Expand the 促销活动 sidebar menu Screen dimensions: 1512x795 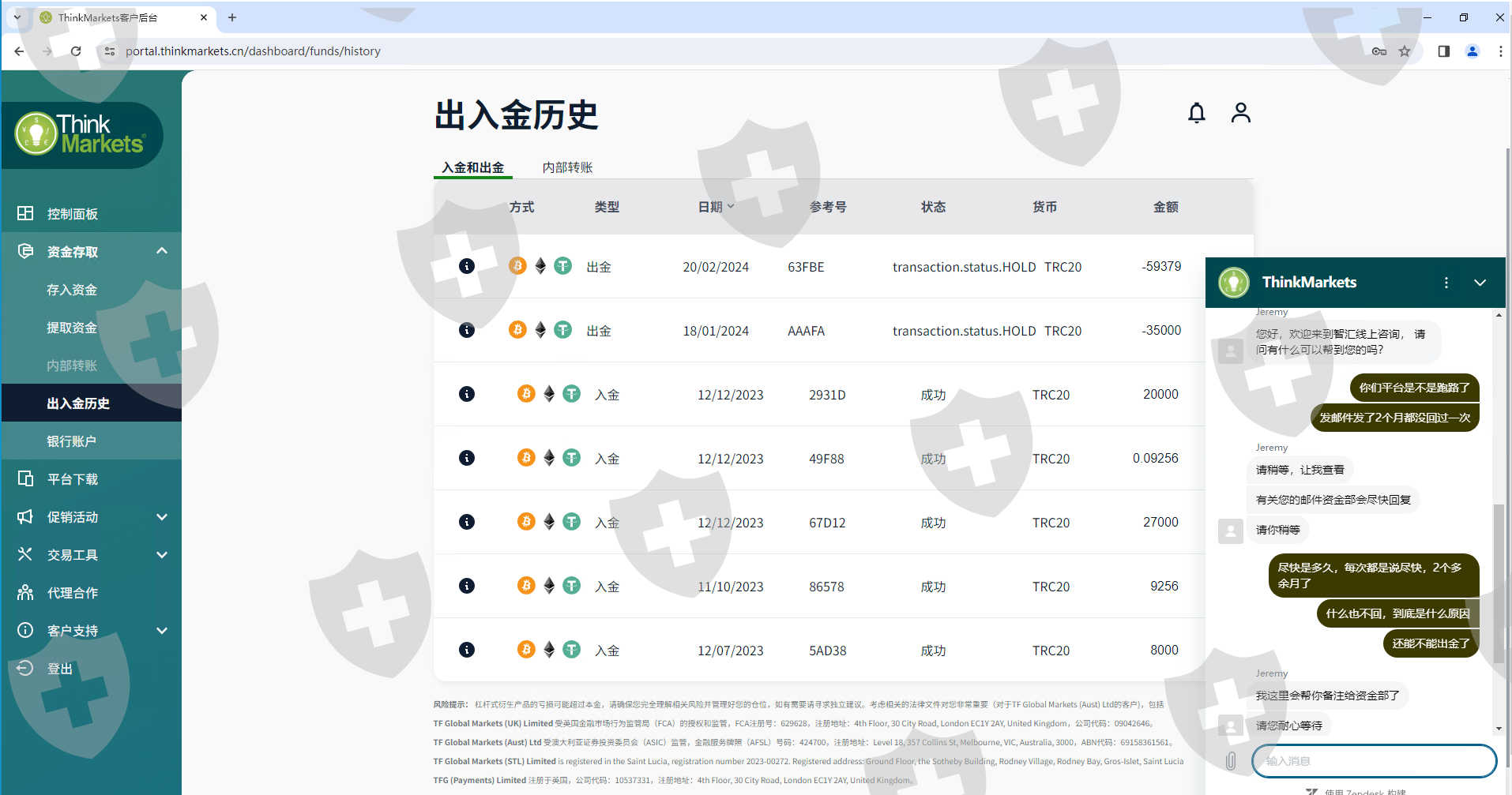coord(162,517)
